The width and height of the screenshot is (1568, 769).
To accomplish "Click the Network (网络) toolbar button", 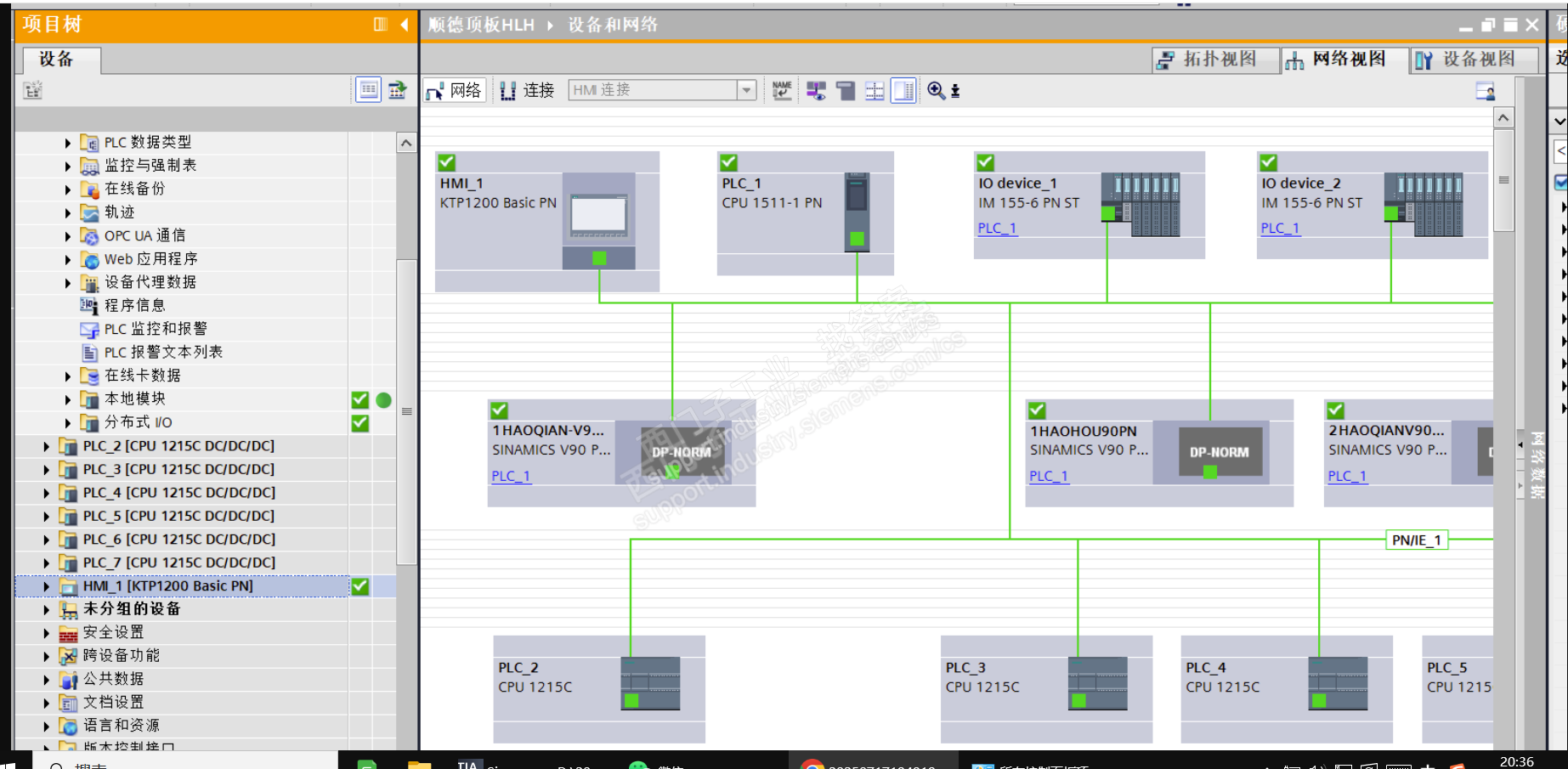I will 456,90.
